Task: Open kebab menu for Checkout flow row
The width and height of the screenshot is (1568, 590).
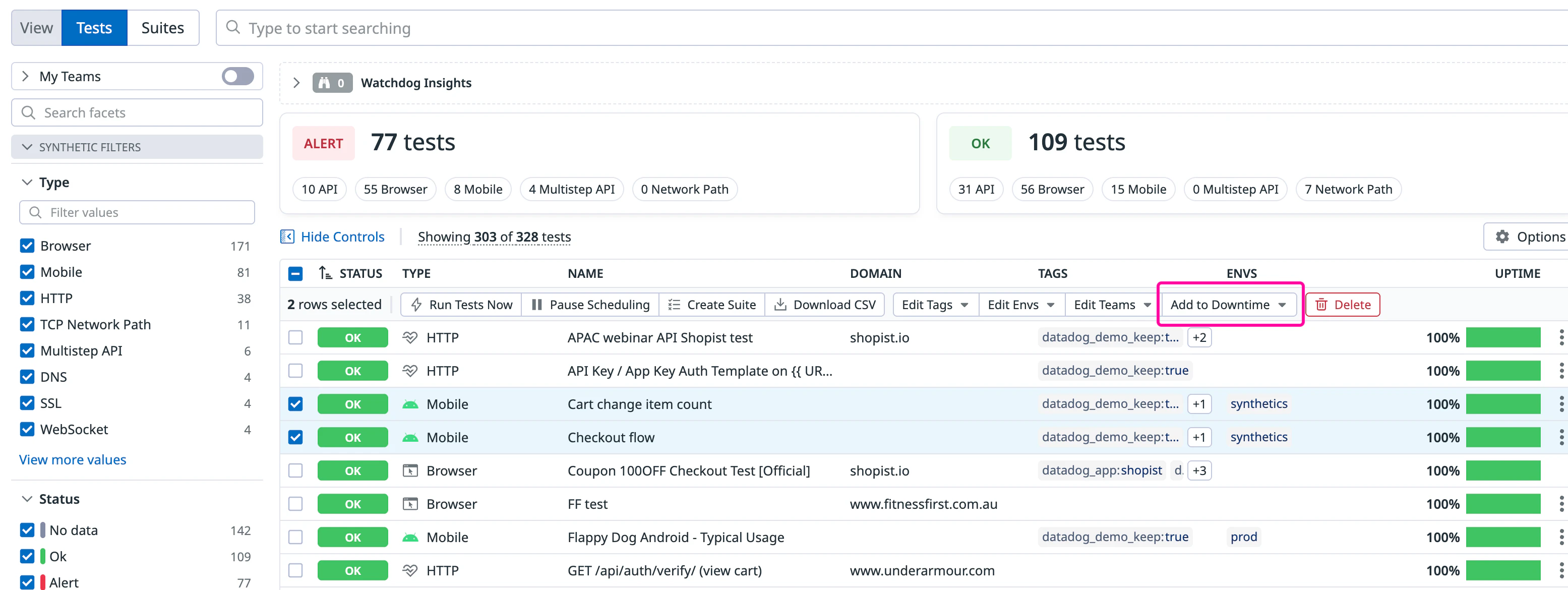Action: coord(1561,437)
